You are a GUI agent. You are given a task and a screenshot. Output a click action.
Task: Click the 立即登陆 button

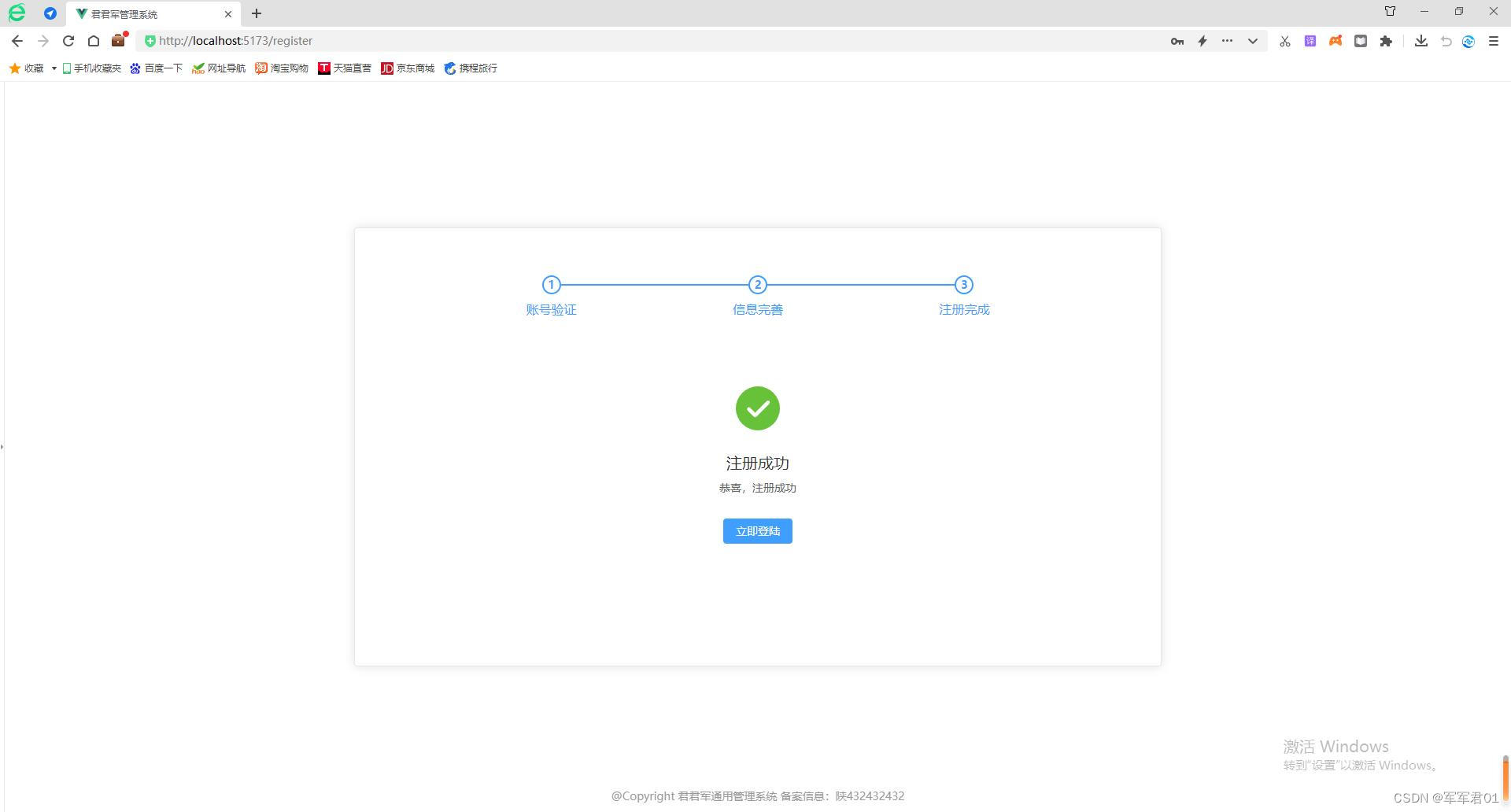coord(757,531)
